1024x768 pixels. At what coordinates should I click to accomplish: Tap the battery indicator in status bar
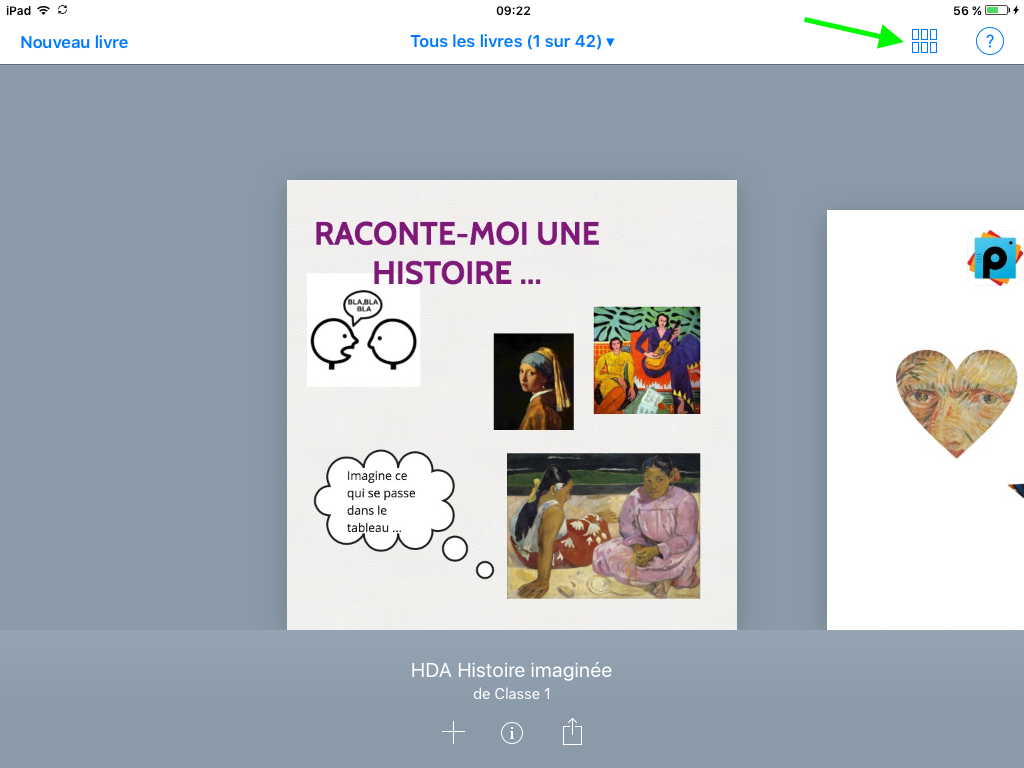(x=998, y=10)
